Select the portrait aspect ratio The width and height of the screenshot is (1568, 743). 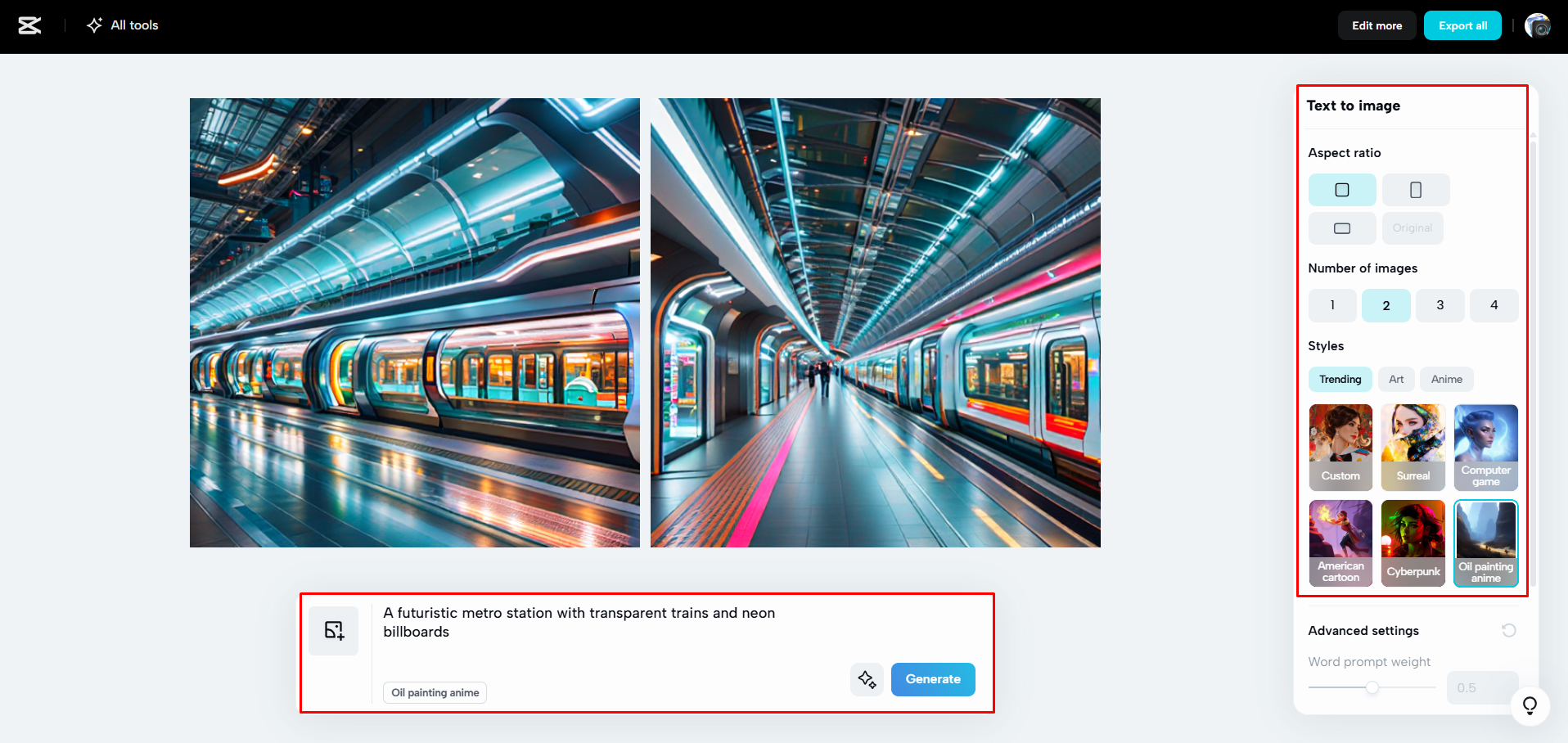pyautogui.click(x=1416, y=190)
